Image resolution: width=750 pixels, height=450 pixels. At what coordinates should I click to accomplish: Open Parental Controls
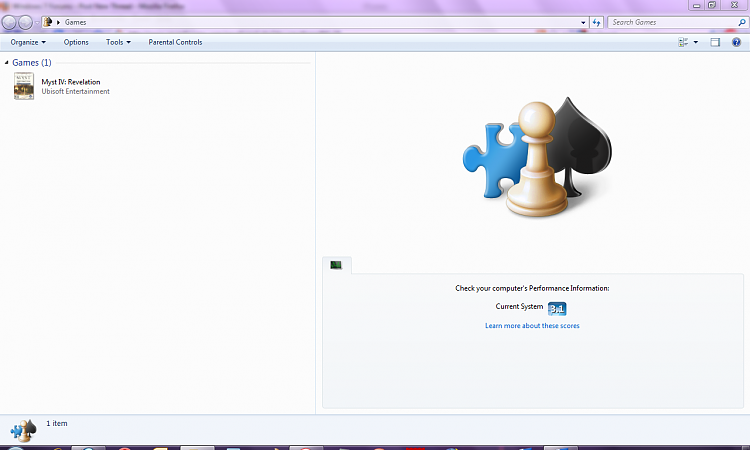176,42
